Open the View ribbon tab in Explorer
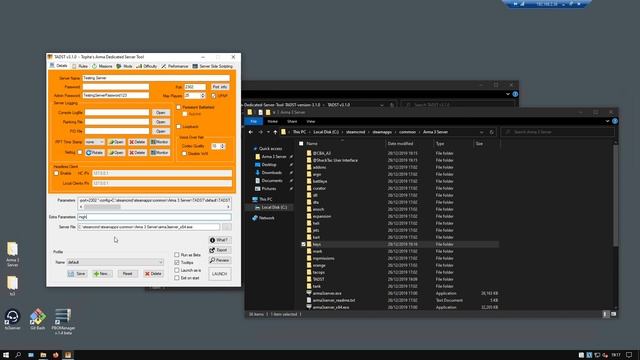 [311, 122]
